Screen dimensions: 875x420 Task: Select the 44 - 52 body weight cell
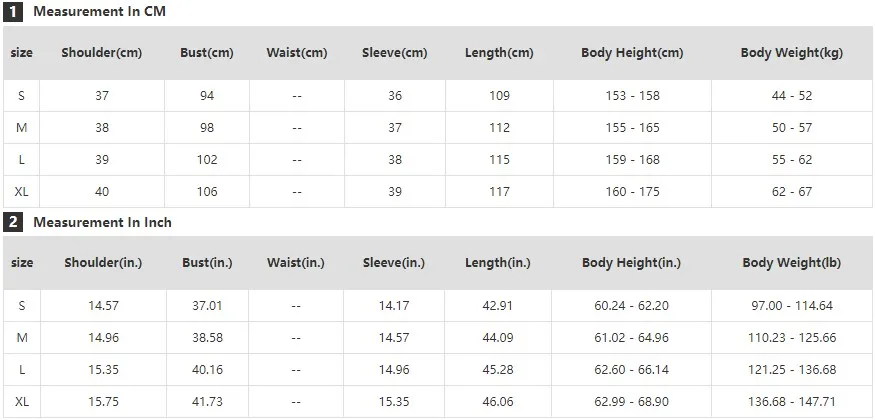click(x=792, y=96)
